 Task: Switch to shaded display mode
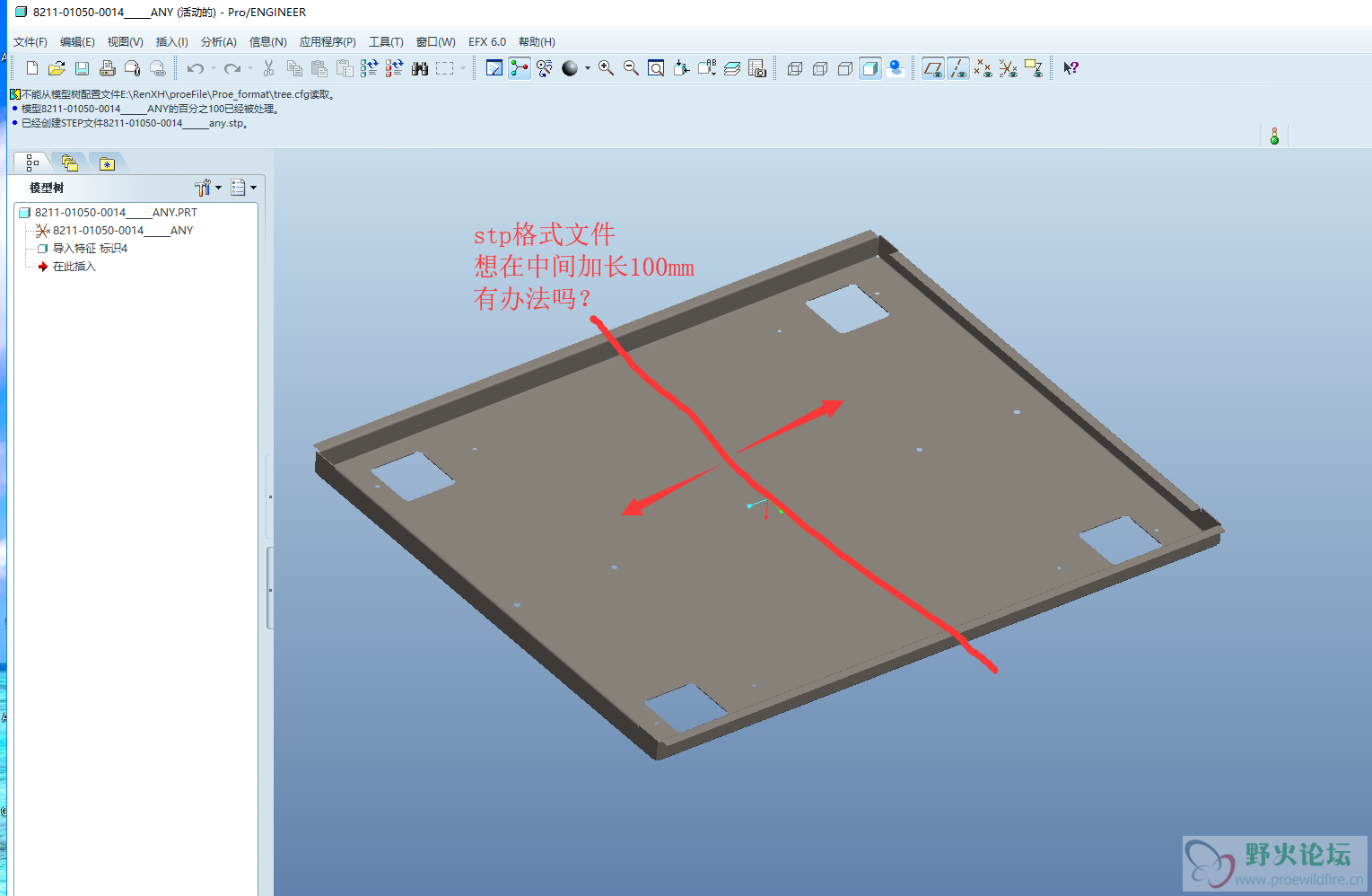pyautogui.click(x=870, y=68)
